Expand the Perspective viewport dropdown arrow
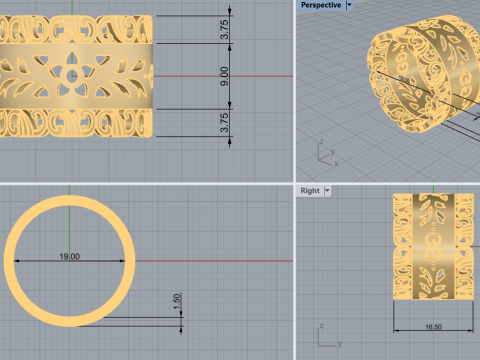480x360 pixels. click(x=349, y=5)
